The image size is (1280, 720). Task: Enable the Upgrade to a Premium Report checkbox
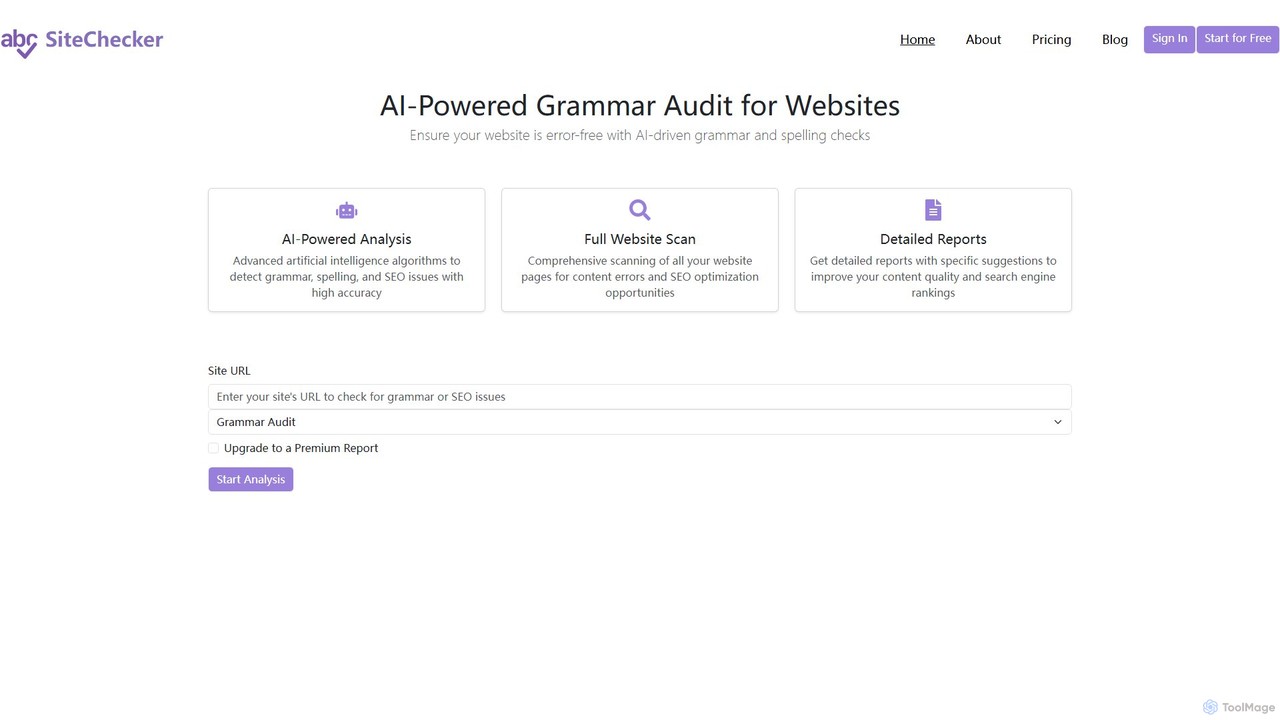point(213,448)
